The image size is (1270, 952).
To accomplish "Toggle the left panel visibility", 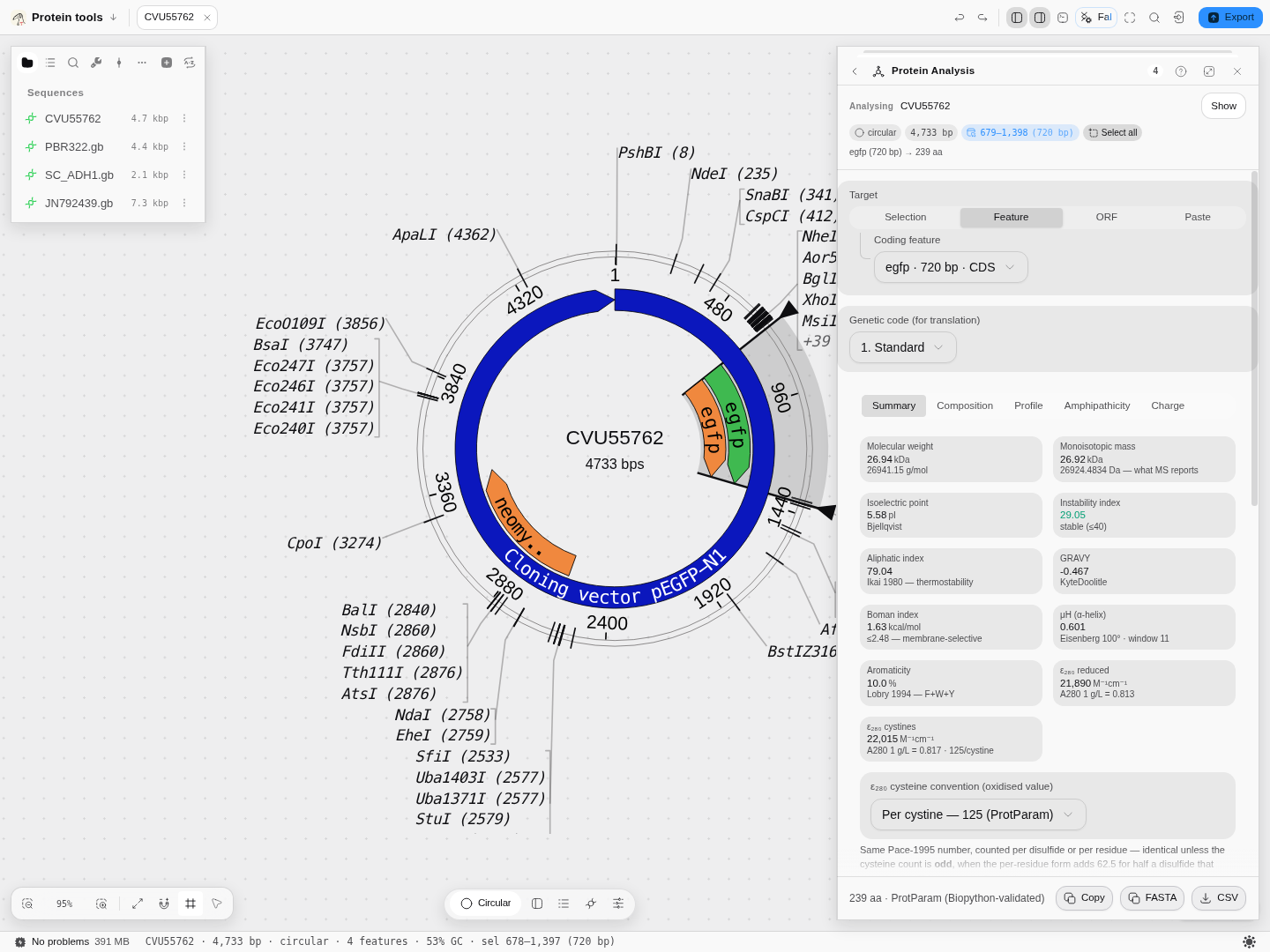I will 1017,18.
